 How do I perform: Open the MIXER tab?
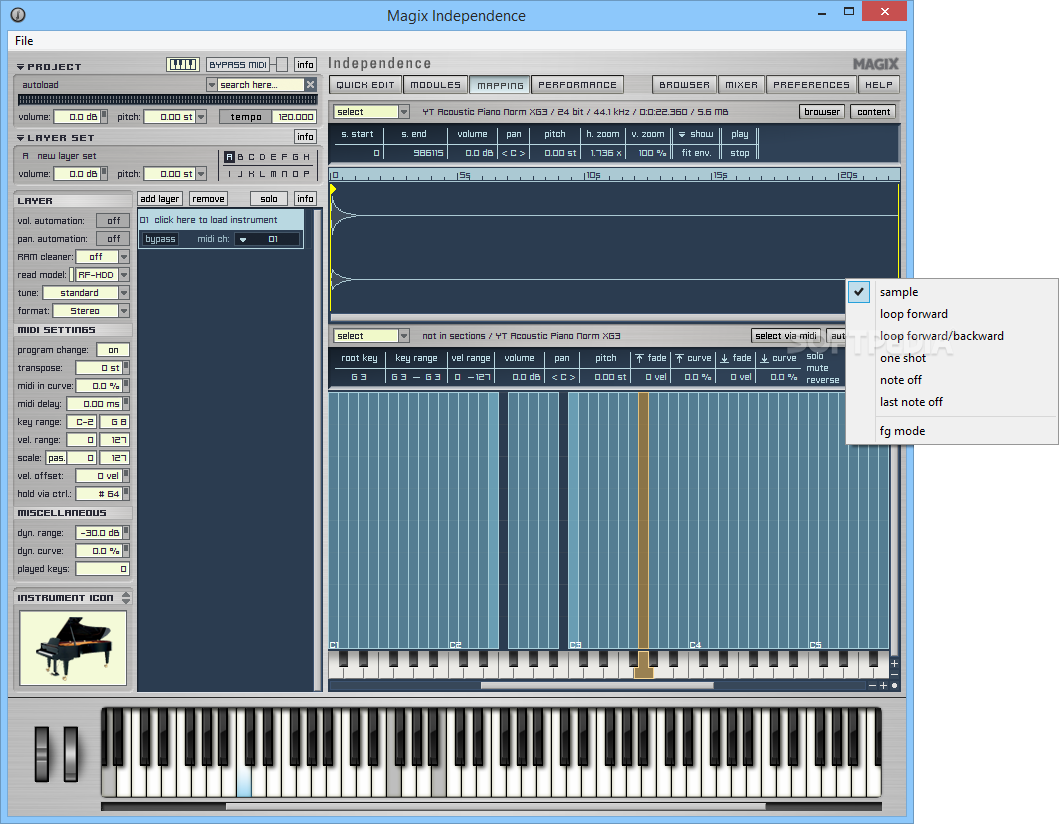tap(741, 84)
